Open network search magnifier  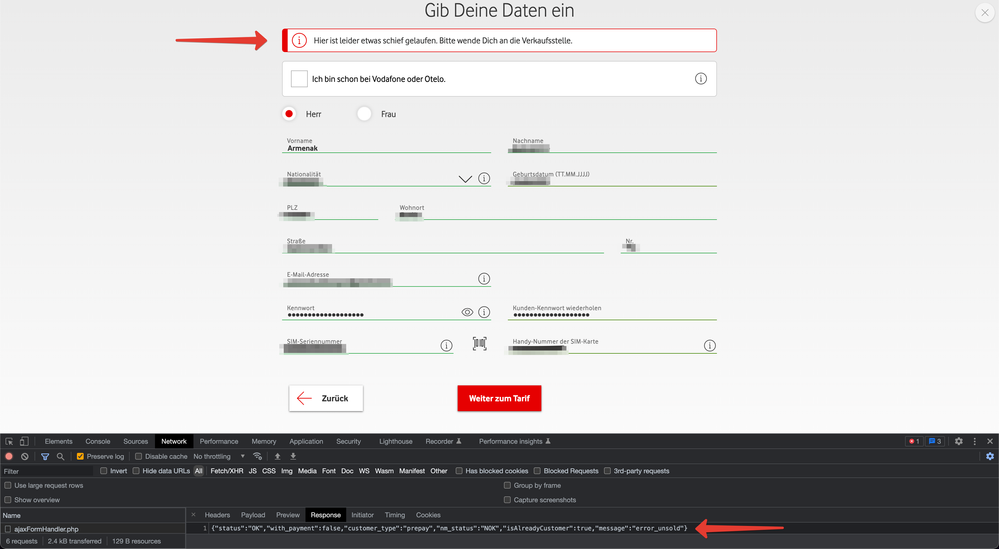click(x=60, y=456)
